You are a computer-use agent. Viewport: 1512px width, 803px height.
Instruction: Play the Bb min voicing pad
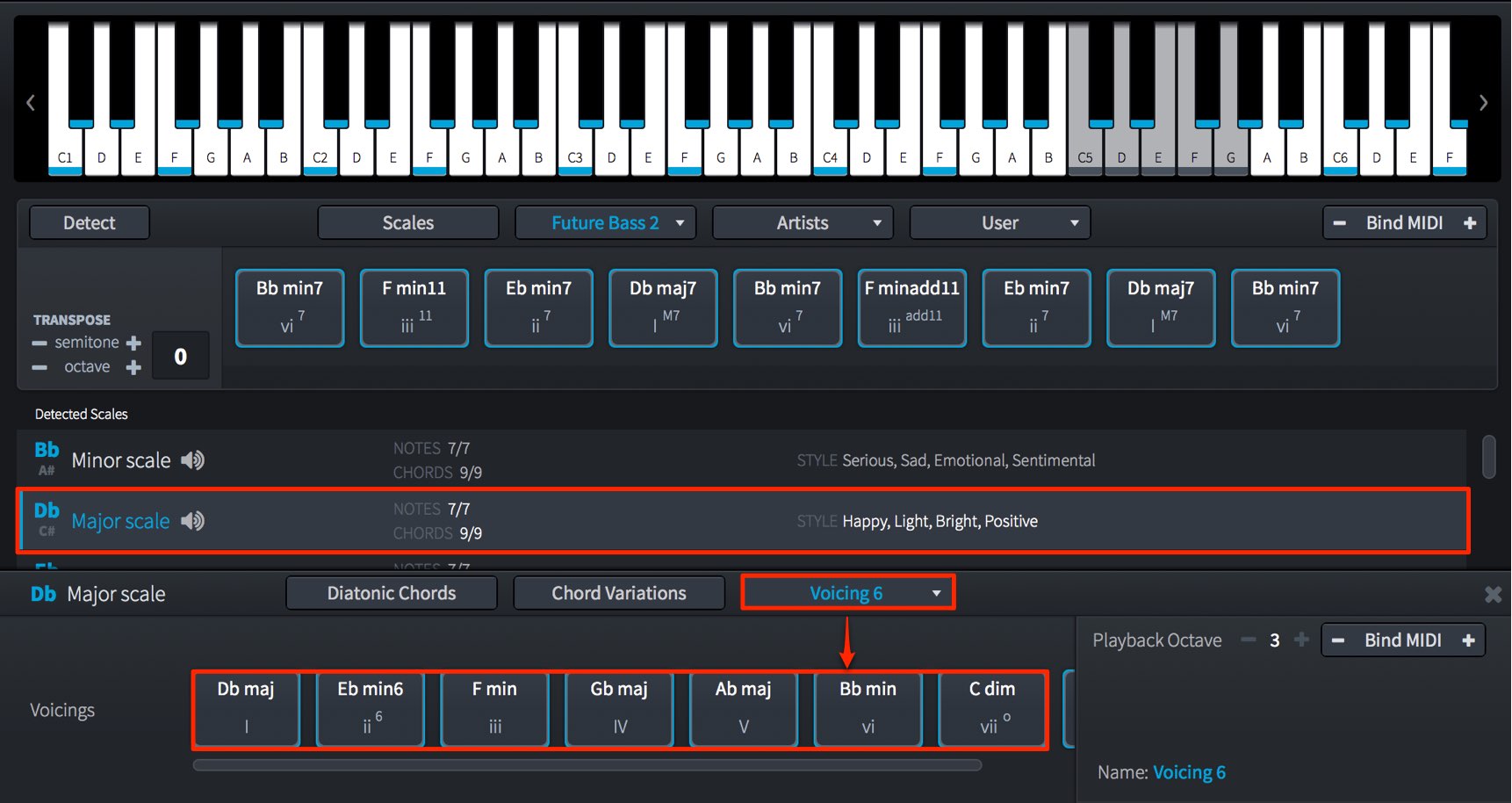click(x=868, y=709)
